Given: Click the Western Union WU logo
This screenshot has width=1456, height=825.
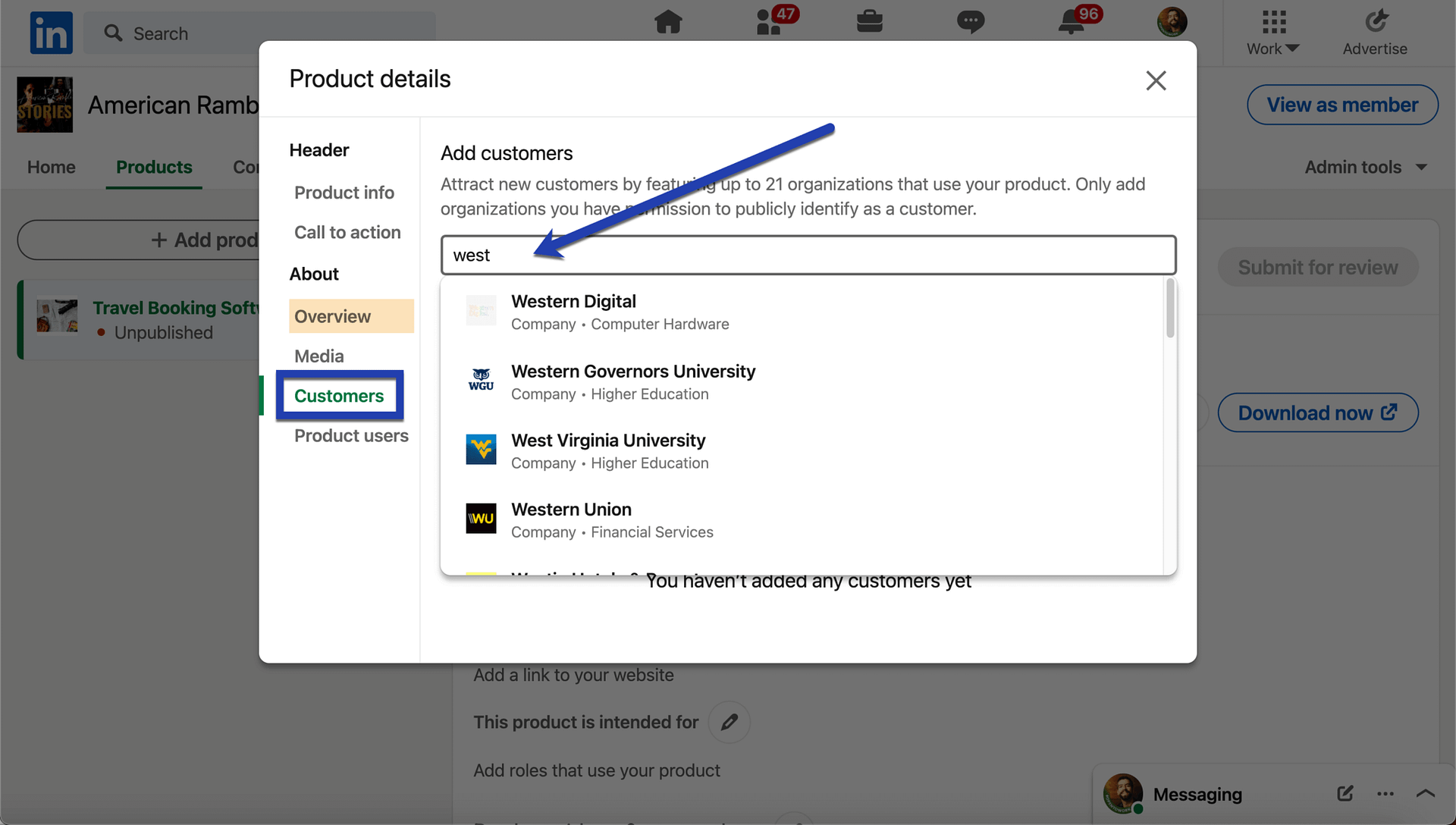Looking at the screenshot, I should coord(481,519).
